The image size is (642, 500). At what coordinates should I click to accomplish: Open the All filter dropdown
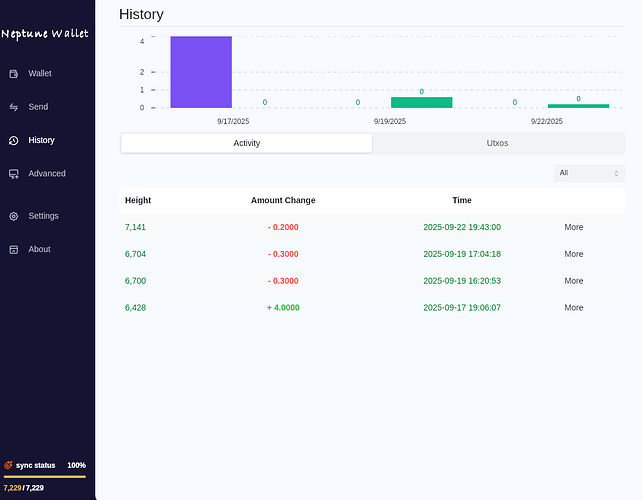pos(589,173)
